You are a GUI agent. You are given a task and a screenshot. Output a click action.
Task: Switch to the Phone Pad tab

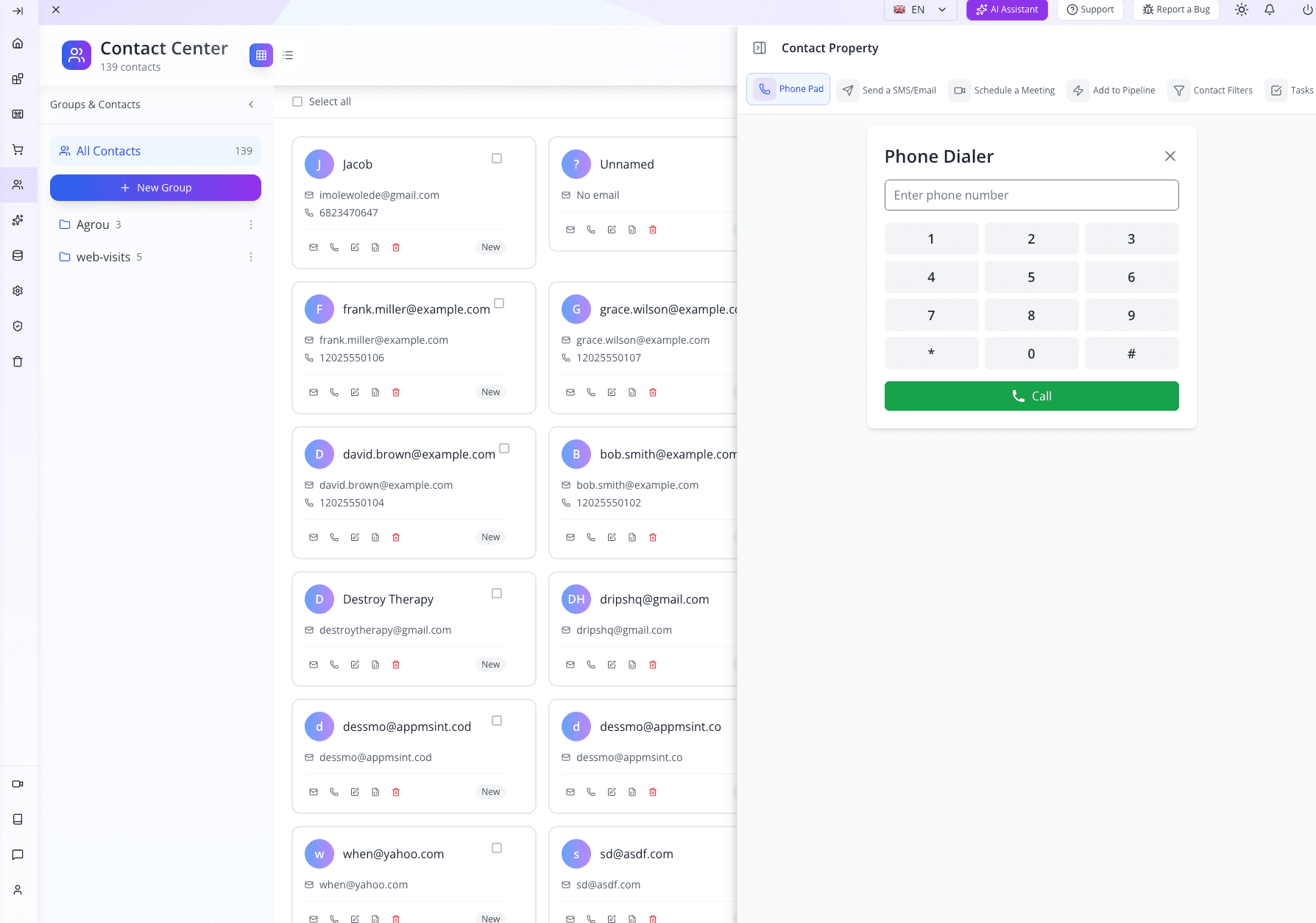coord(788,89)
